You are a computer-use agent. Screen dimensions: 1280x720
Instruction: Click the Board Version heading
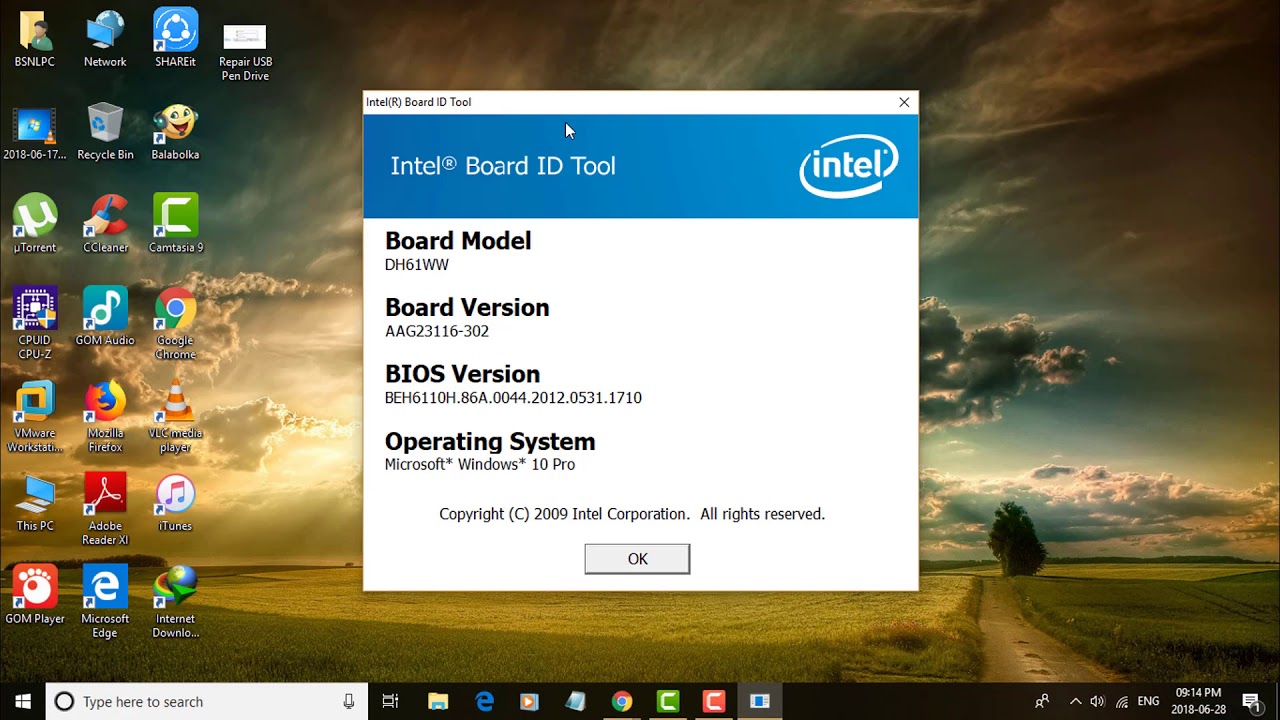[x=467, y=308]
